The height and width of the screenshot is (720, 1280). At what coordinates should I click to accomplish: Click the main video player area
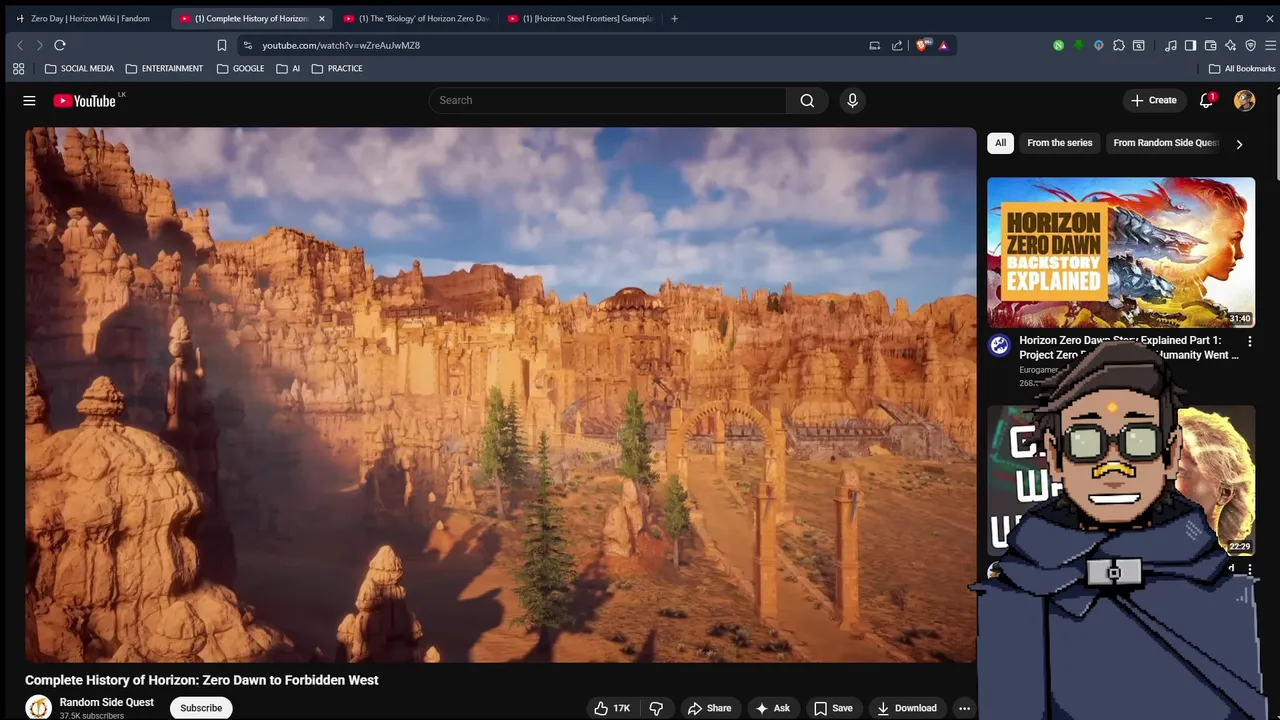(x=500, y=394)
